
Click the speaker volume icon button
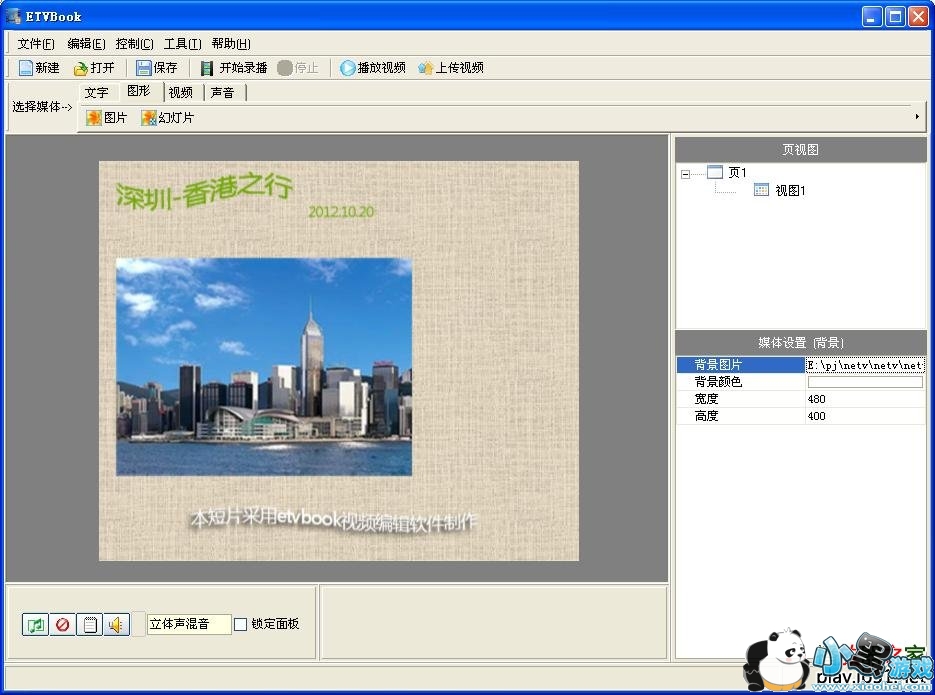[x=116, y=625]
